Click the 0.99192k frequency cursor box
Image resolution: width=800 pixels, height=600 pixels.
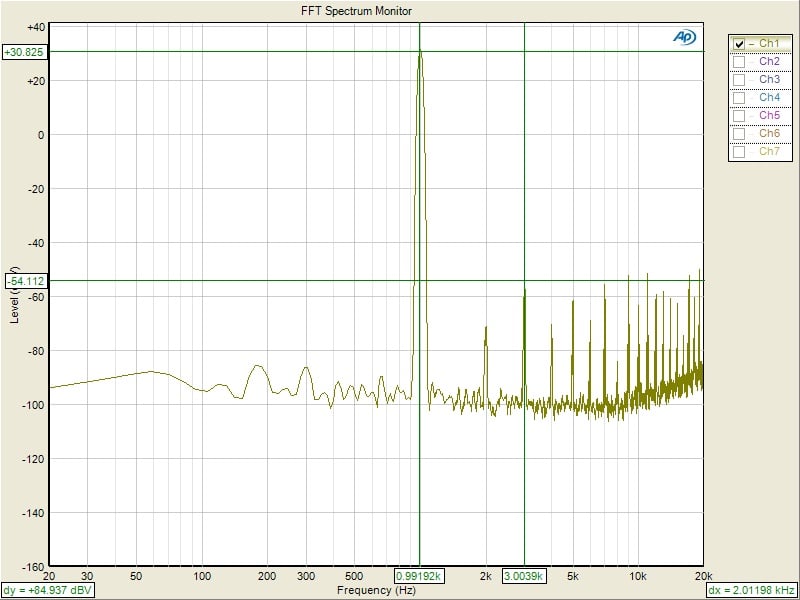(419, 576)
